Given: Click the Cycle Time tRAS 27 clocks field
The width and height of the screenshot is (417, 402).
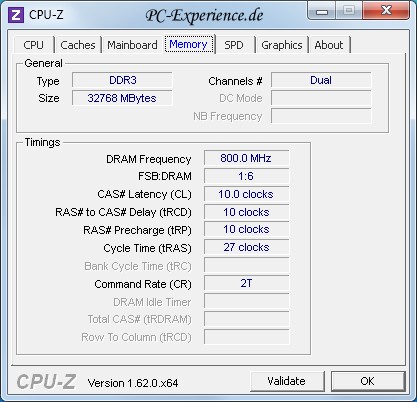Looking at the screenshot, I should pos(246,248).
